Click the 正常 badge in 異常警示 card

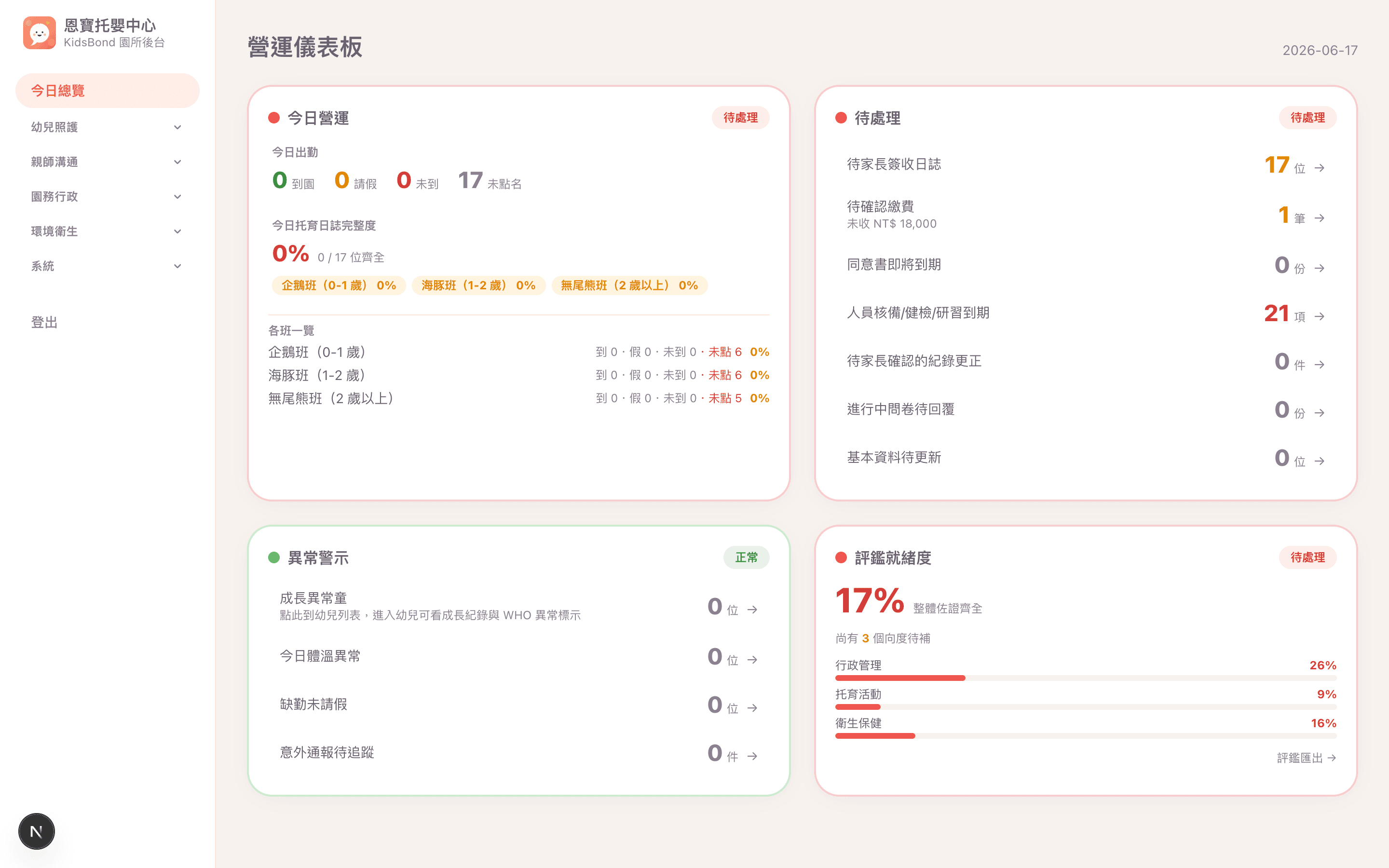[x=746, y=557]
